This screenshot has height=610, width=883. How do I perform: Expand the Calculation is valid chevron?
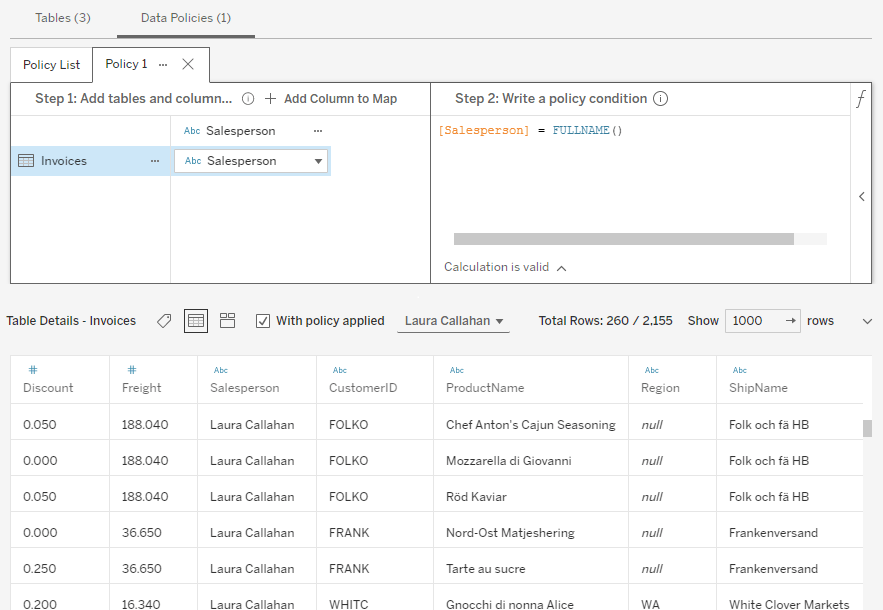[x=561, y=268]
